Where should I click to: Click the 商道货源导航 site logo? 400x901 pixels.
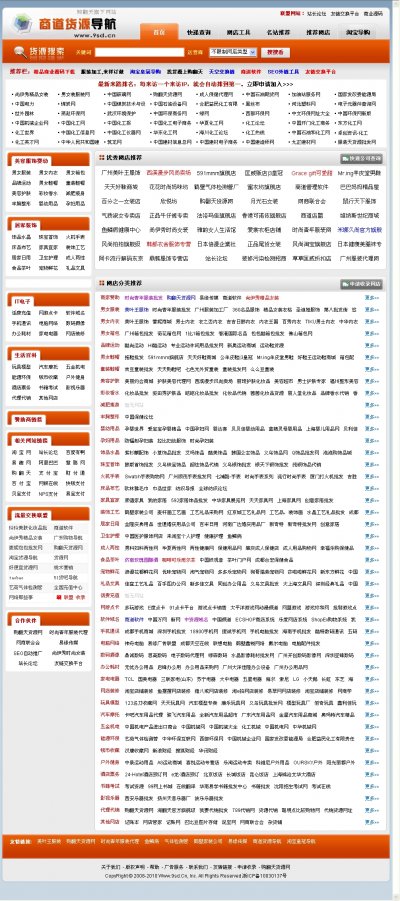coord(64,25)
